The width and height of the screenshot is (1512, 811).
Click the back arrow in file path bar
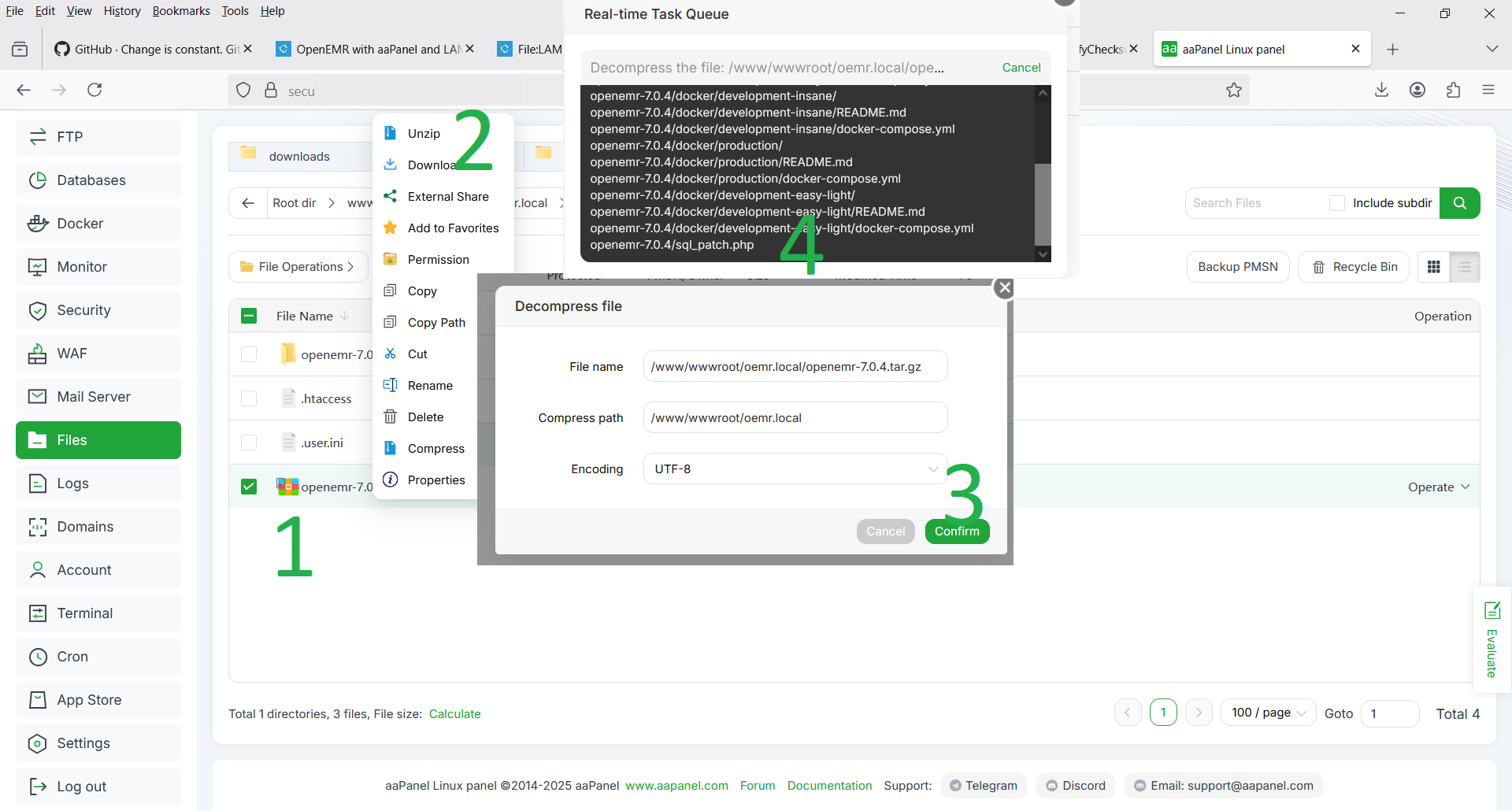click(x=248, y=203)
